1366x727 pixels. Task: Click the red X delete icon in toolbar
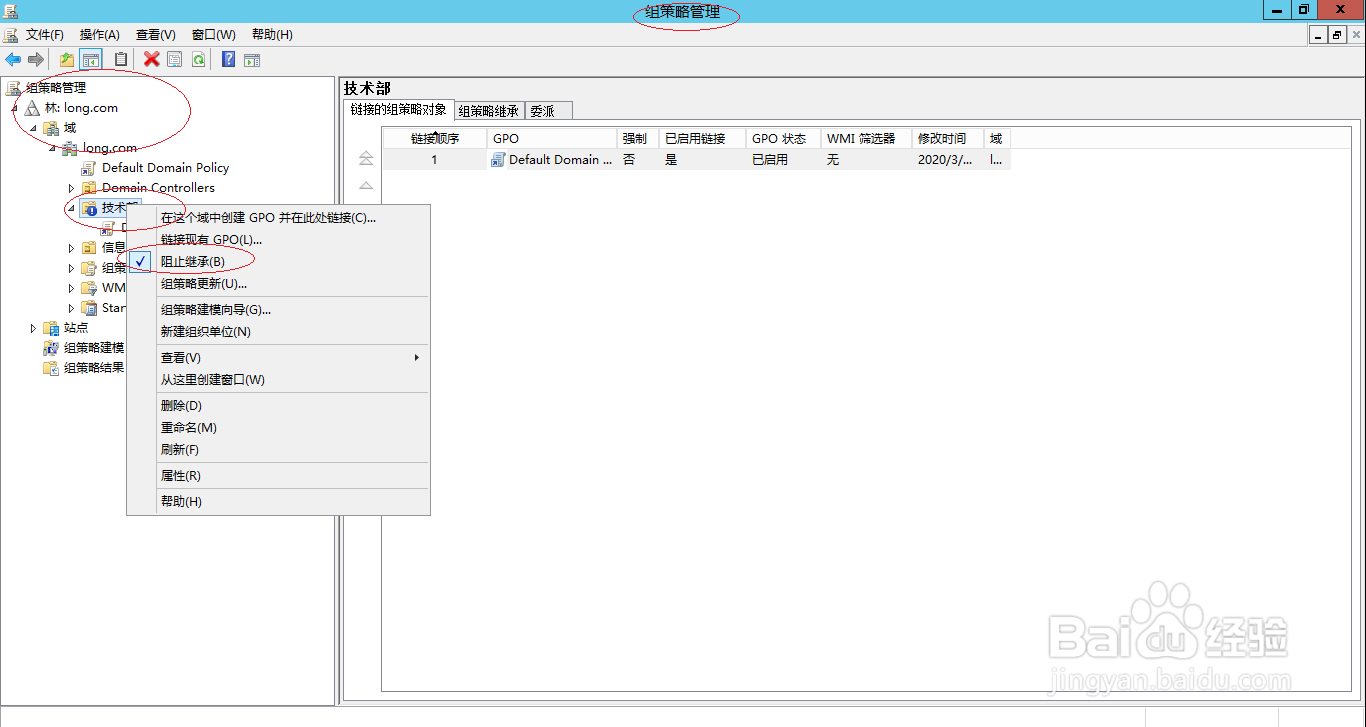[x=153, y=59]
